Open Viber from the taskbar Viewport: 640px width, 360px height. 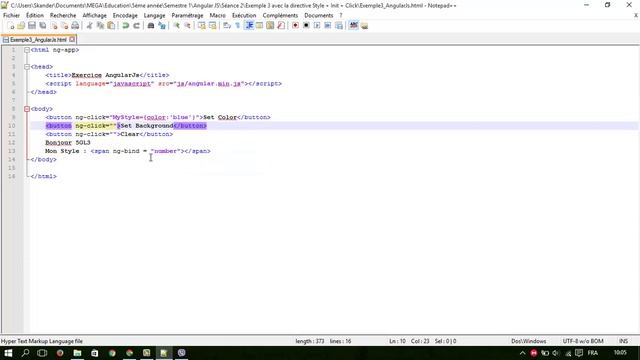pos(182,353)
